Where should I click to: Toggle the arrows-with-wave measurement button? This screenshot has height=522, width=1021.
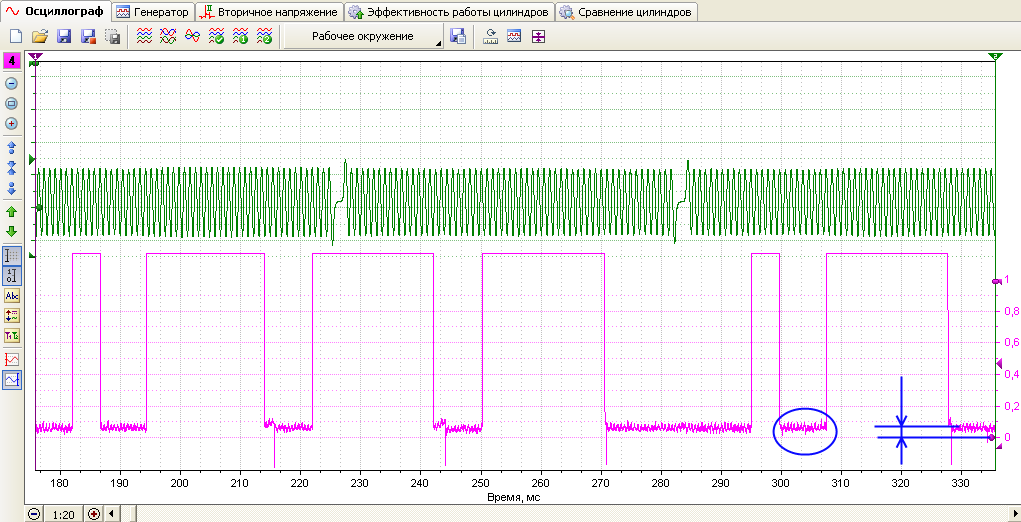click(x=12, y=316)
